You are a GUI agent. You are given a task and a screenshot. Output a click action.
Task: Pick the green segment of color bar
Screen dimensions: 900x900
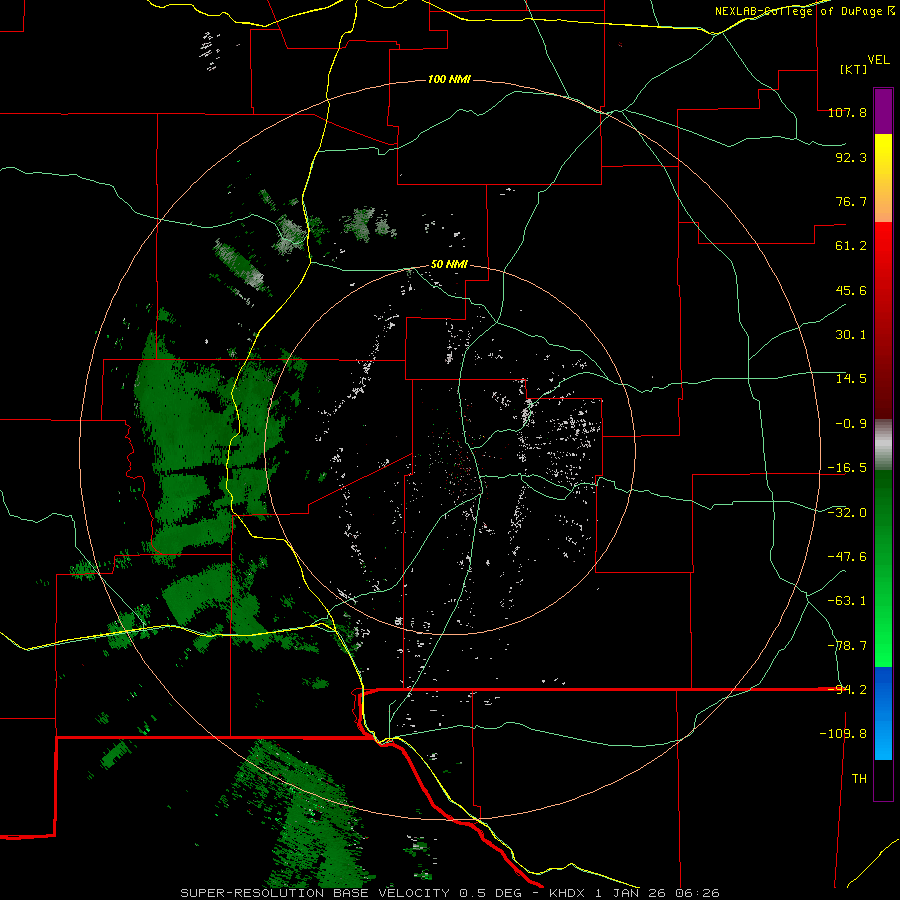pyautogui.click(x=883, y=568)
